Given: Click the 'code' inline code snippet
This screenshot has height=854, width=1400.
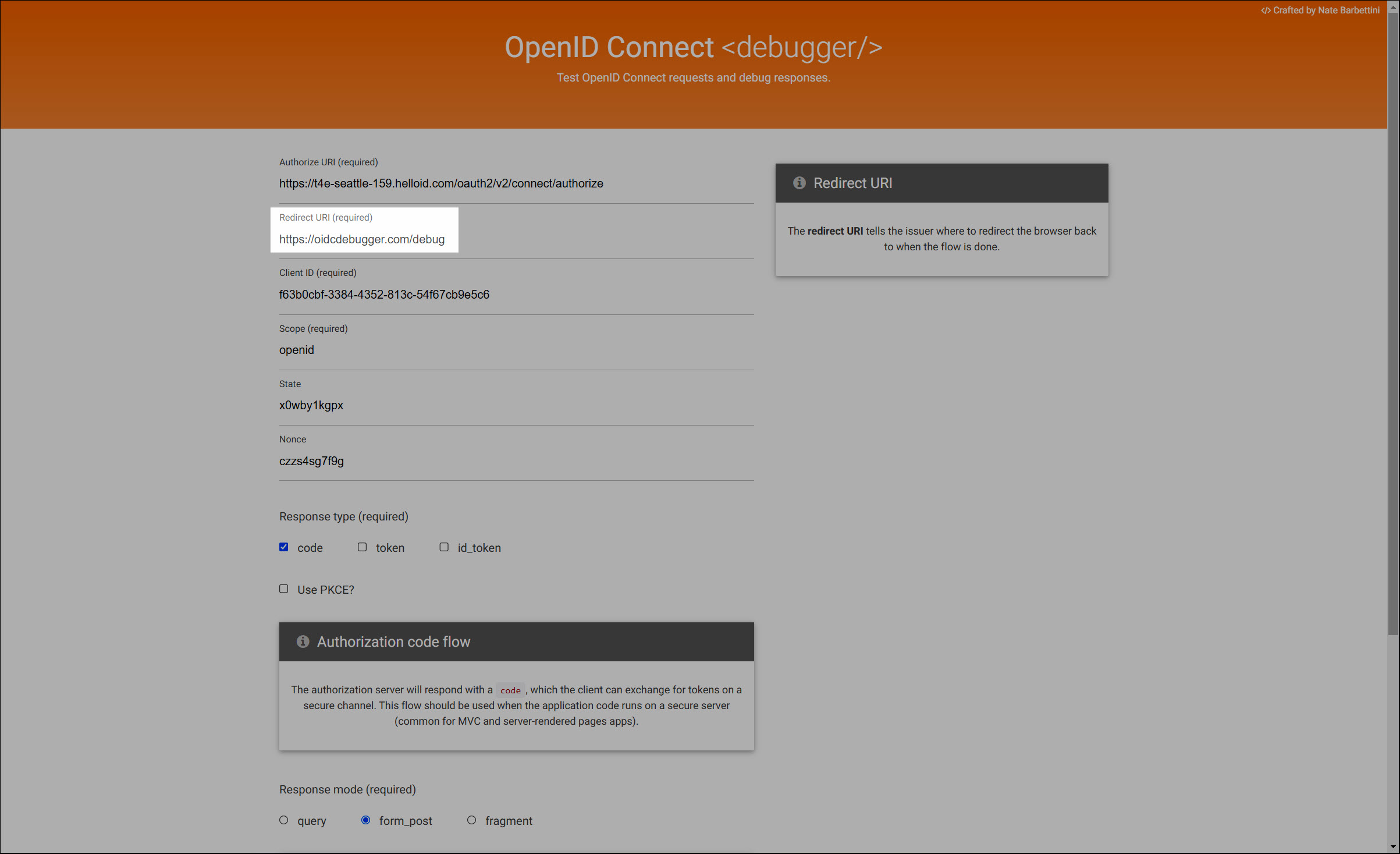Looking at the screenshot, I should point(510,690).
